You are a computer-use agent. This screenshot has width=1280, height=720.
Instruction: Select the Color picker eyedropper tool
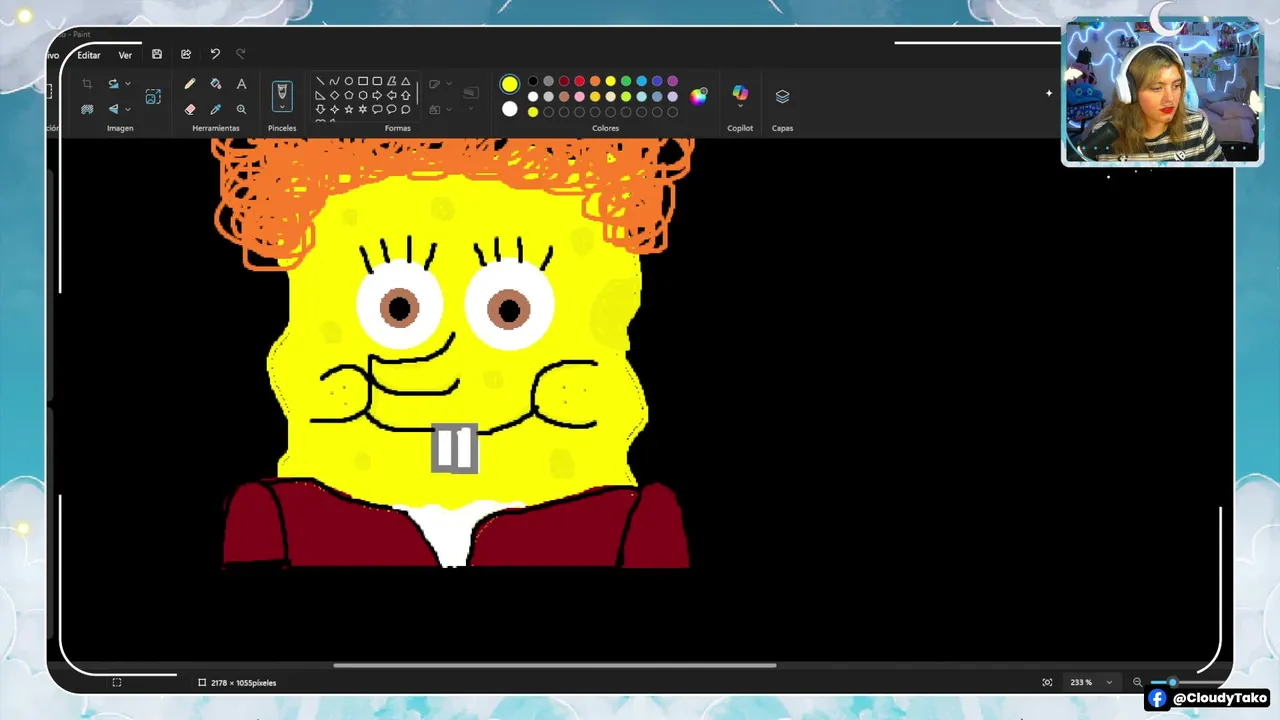coord(216,109)
